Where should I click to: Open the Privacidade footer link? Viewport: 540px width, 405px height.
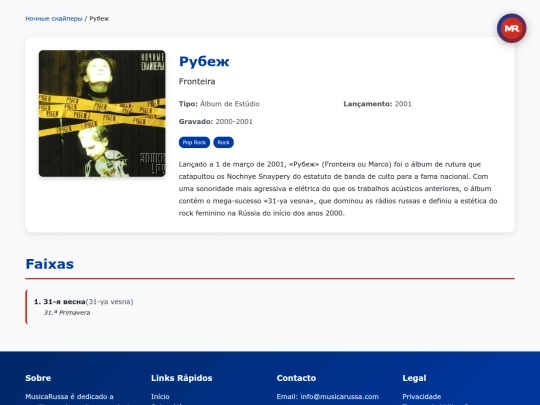[422, 396]
